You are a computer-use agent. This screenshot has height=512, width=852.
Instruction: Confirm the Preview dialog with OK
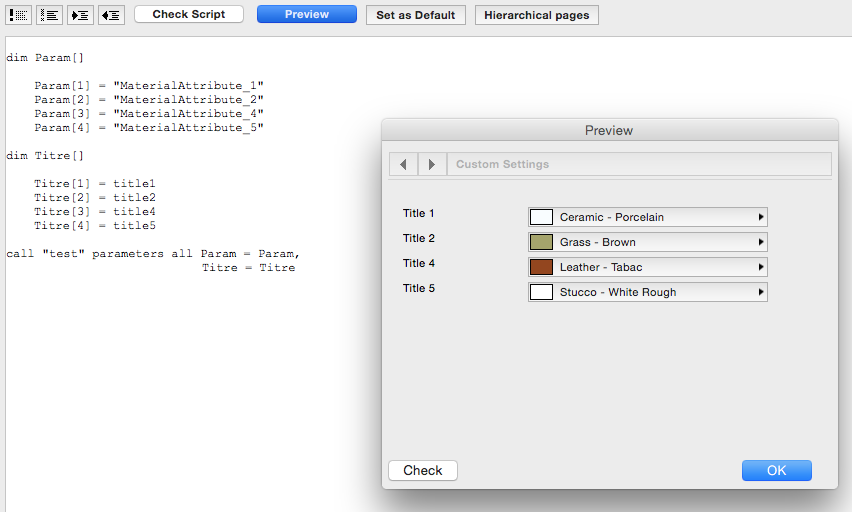coord(776,470)
